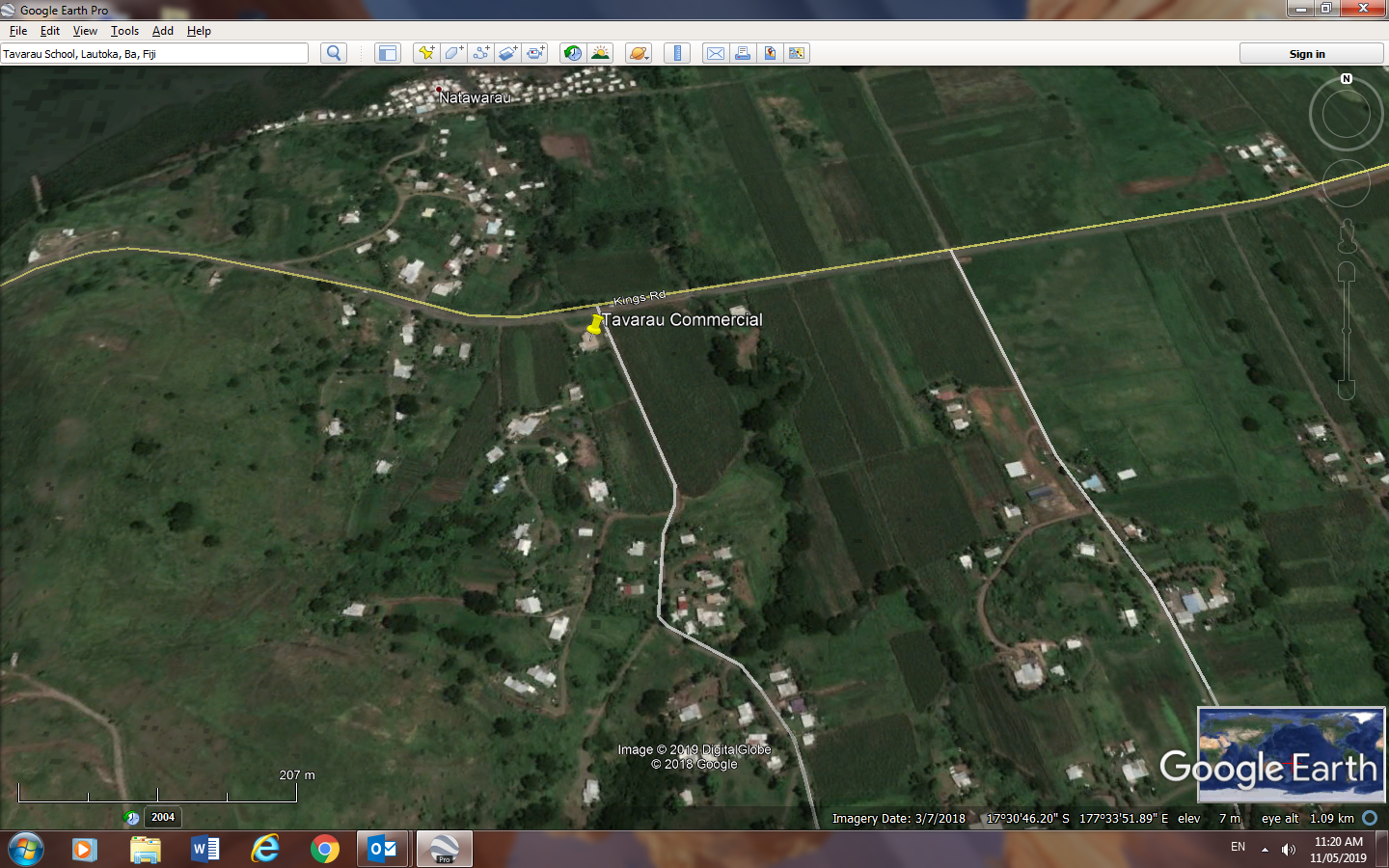Add a new placemark with pushpin icon

point(425,53)
